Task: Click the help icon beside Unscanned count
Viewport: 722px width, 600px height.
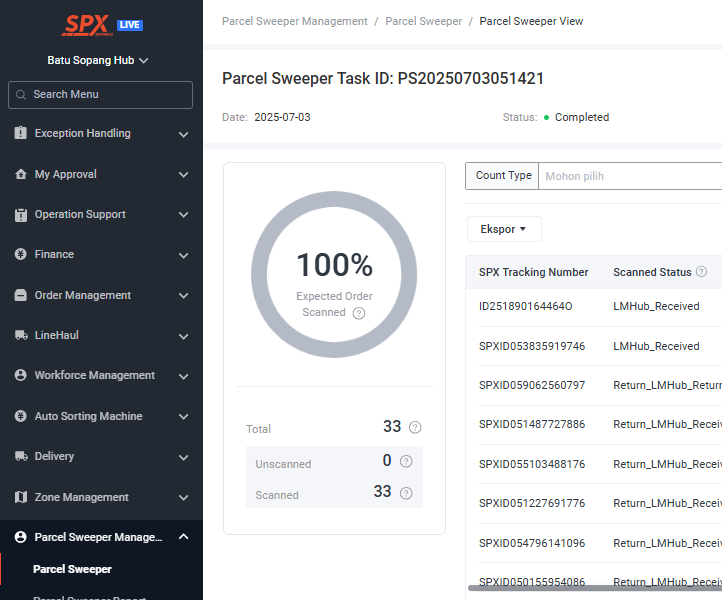Action: 406,461
